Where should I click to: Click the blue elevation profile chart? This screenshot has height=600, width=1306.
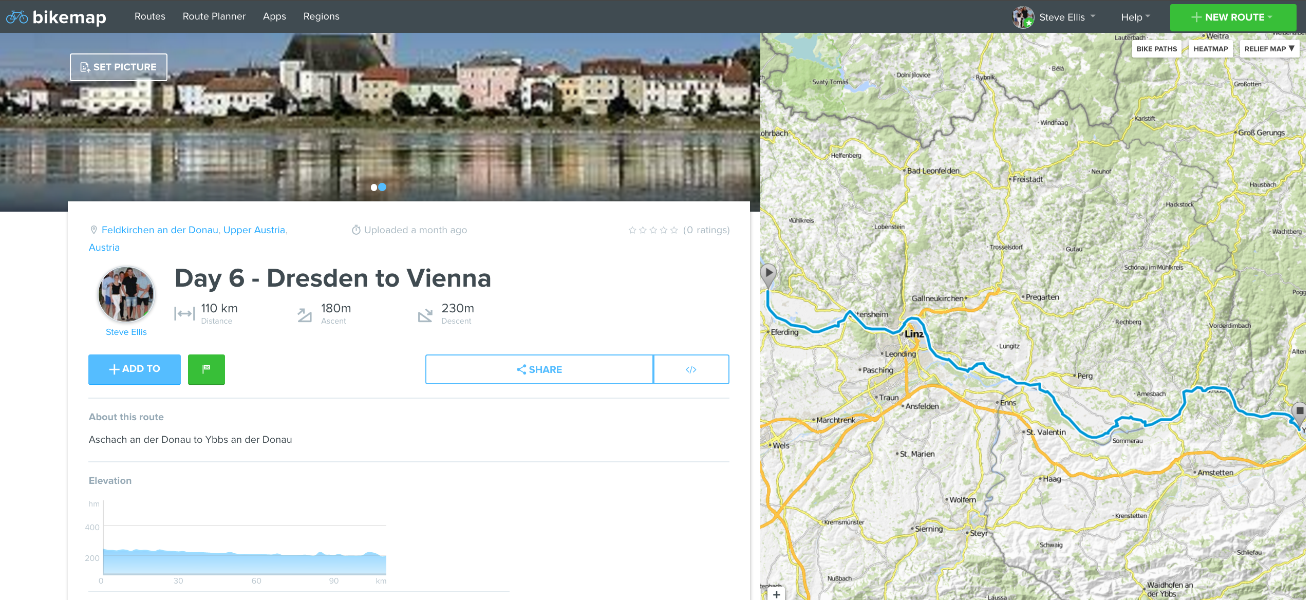click(244, 561)
